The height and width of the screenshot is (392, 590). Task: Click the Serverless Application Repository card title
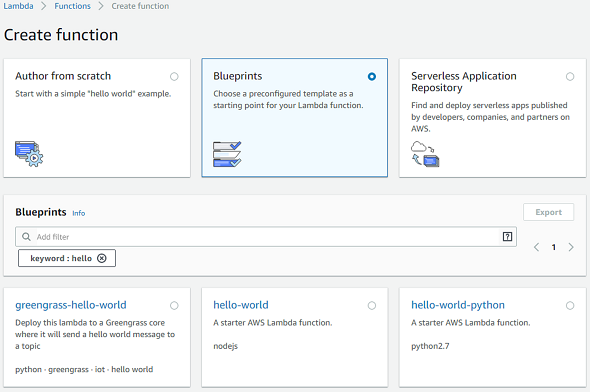click(464, 82)
